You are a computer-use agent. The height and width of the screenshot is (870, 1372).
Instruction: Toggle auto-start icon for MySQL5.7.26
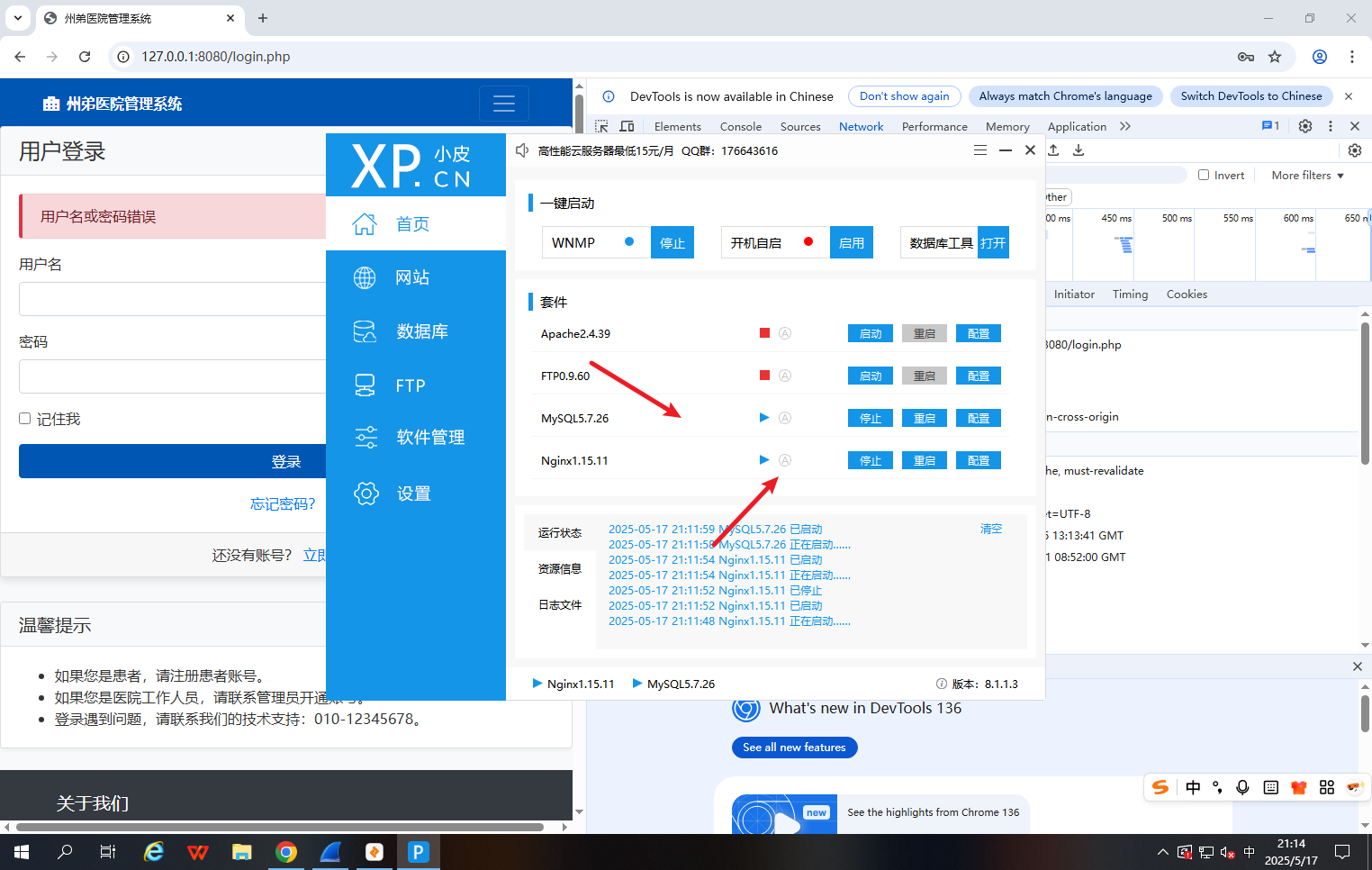tap(785, 418)
